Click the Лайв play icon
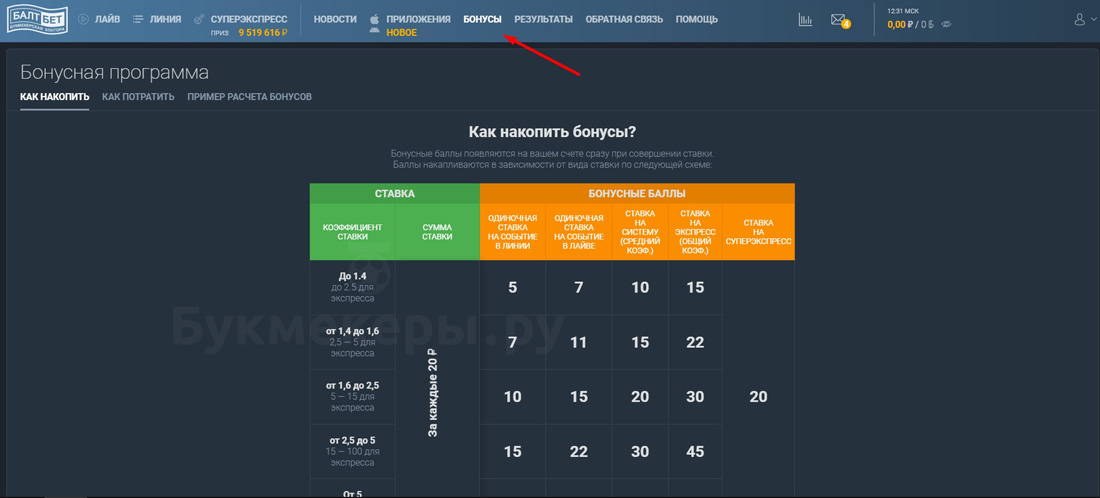Screen dimensions: 1100x498 point(83,19)
